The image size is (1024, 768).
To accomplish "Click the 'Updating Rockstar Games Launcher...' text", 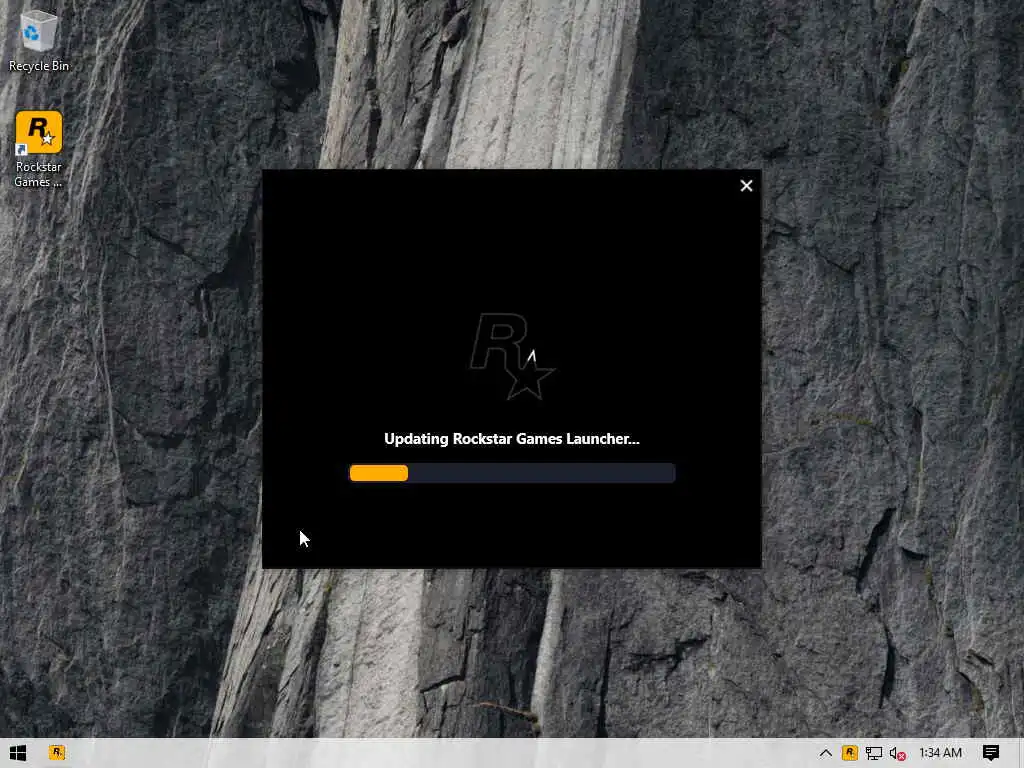I will (x=512, y=439).
